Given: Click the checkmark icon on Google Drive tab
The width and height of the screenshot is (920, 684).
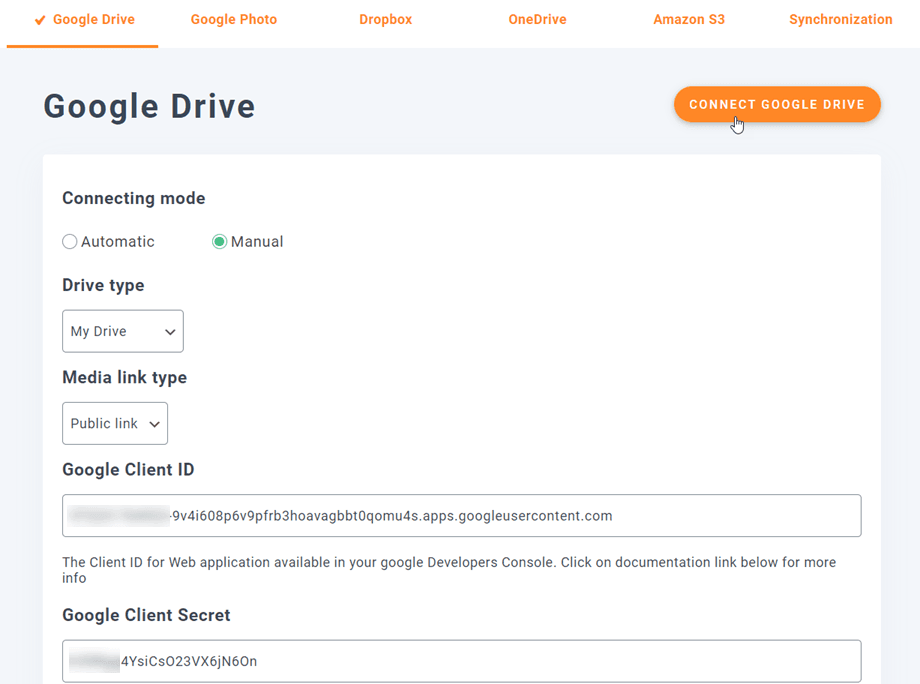Looking at the screenshot, I should 40,20.
